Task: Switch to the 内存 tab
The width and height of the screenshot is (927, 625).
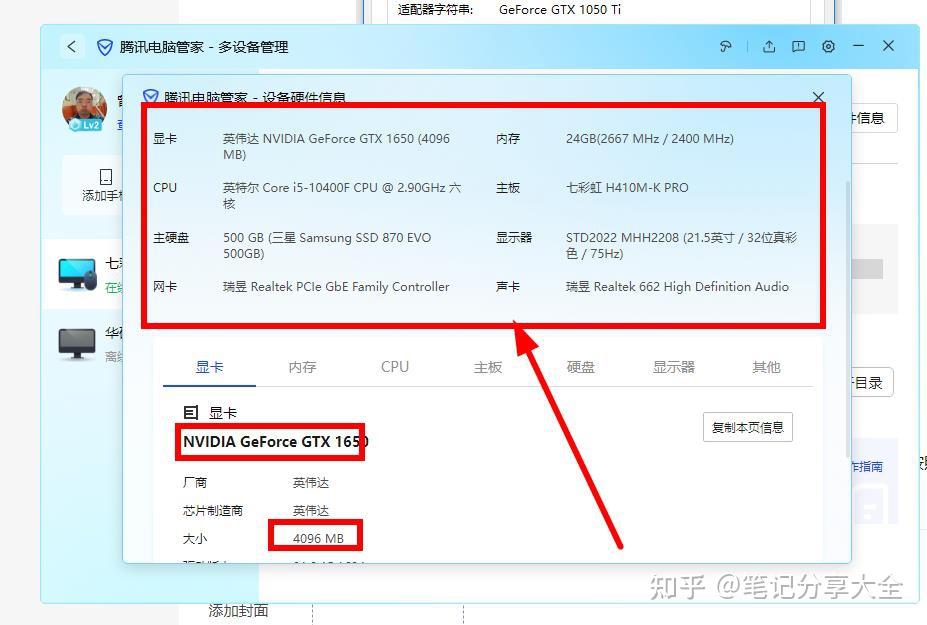Action: click(302, 367)
